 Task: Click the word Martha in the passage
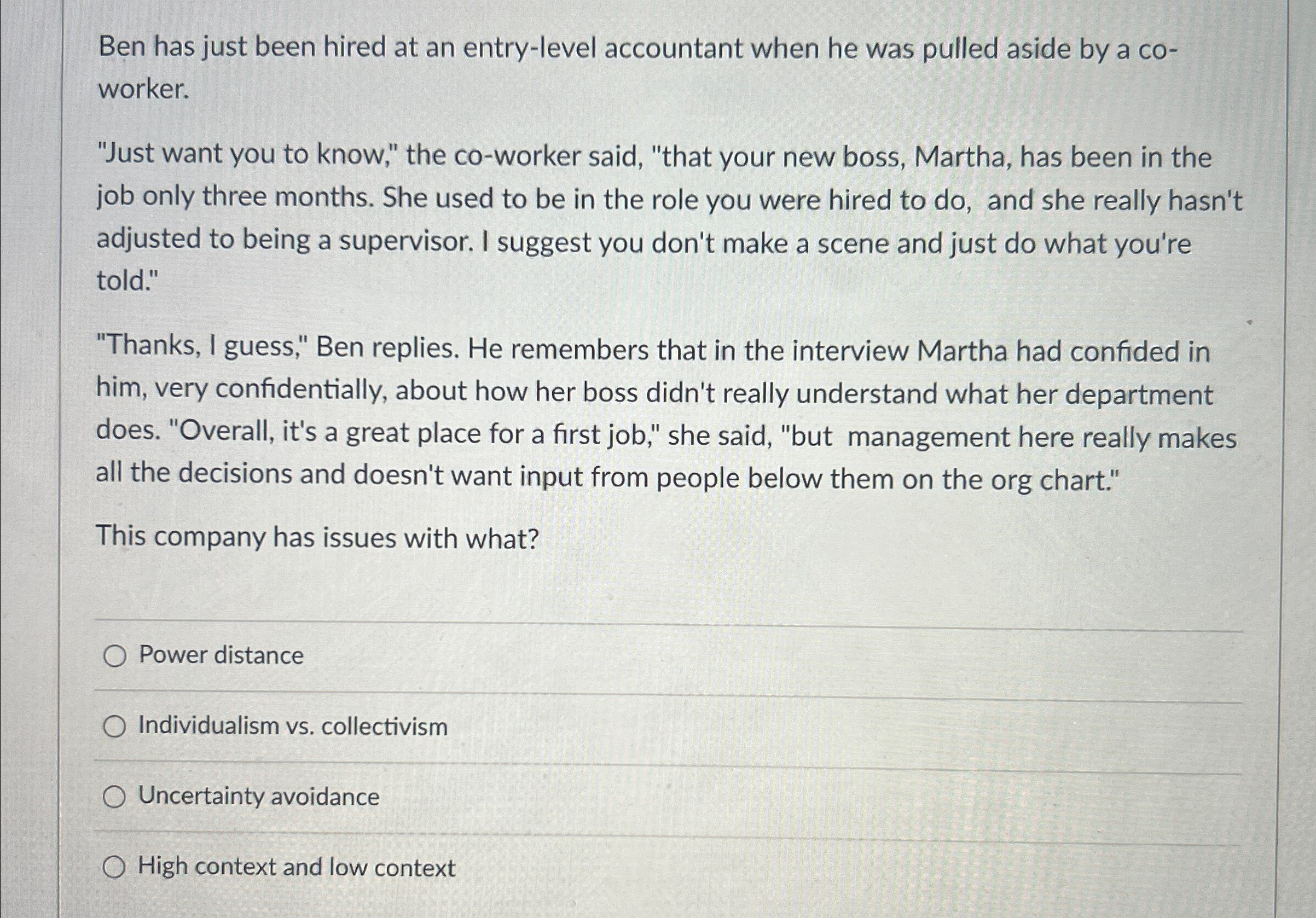[x=969, y=155]
